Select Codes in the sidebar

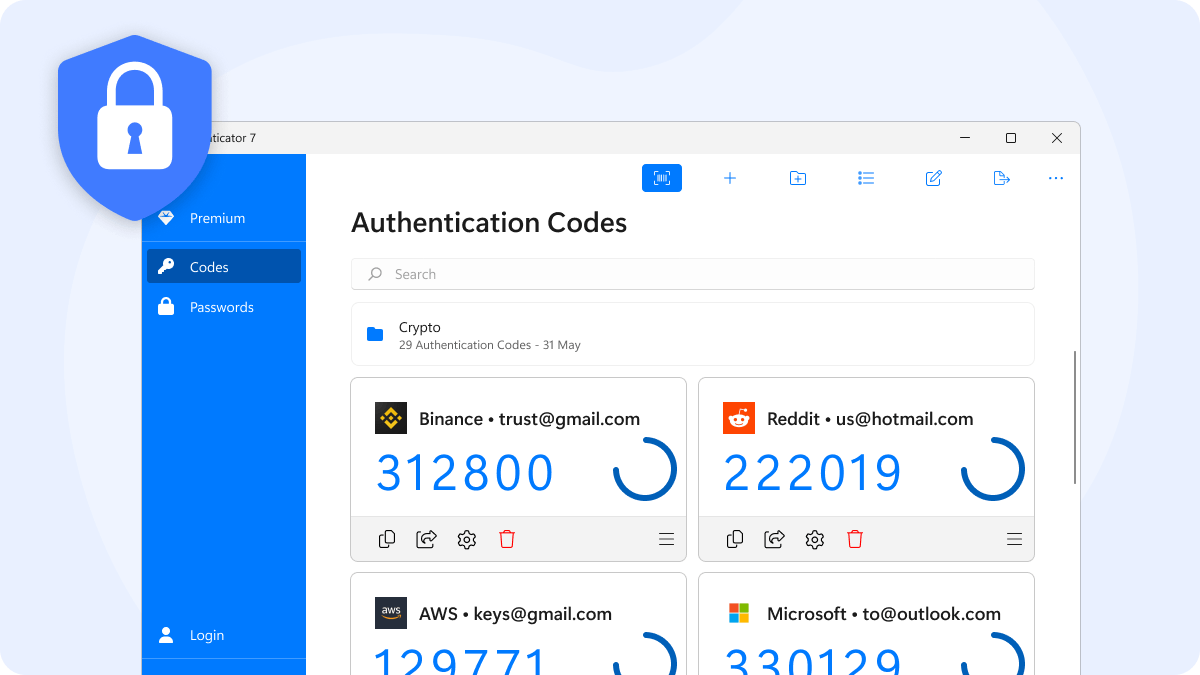(x=224, y=267)
